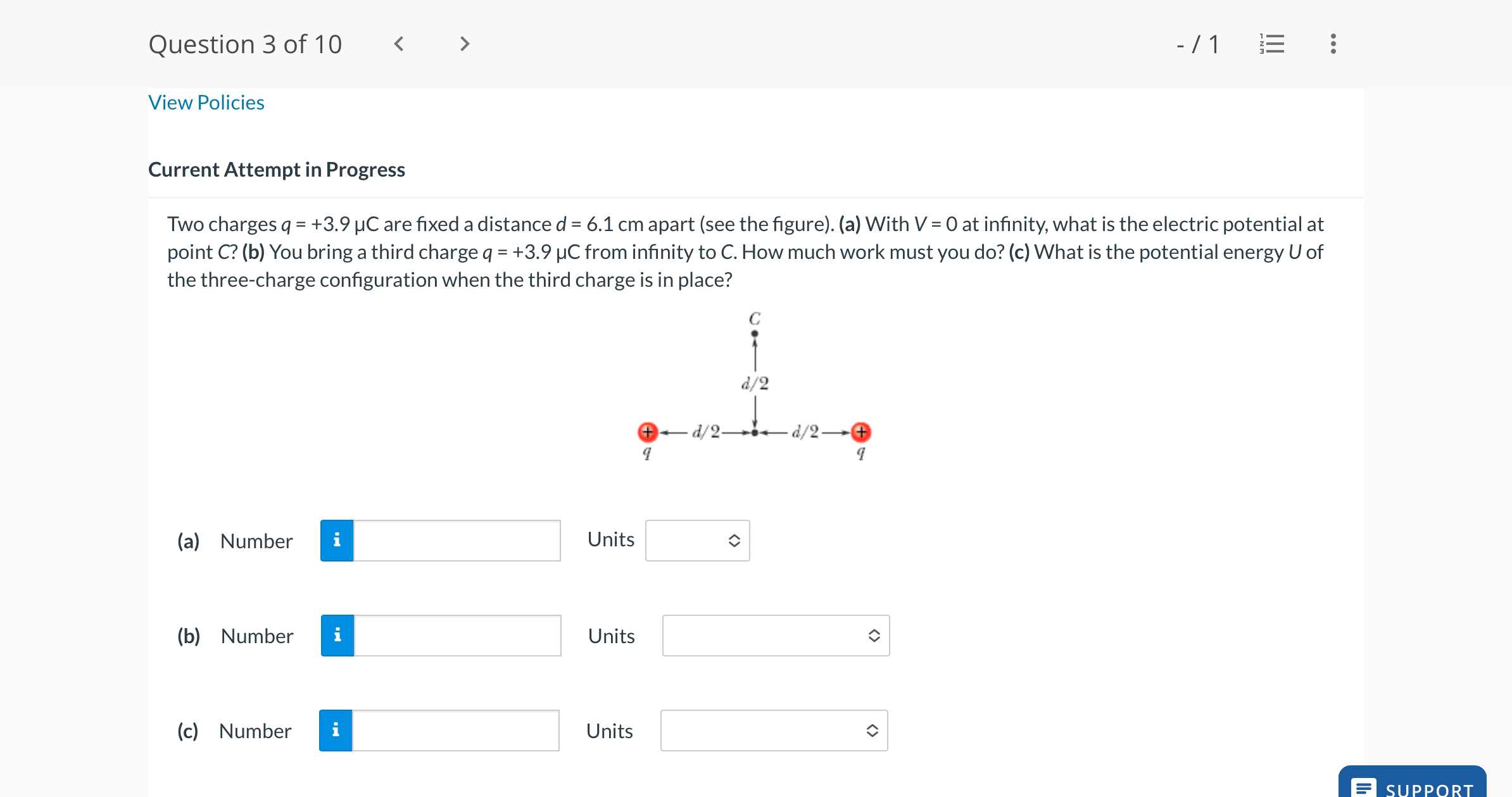Click the left positive charge in figure
The width and height of the screenshot is (1512, 797).
(x=647, y=432)
